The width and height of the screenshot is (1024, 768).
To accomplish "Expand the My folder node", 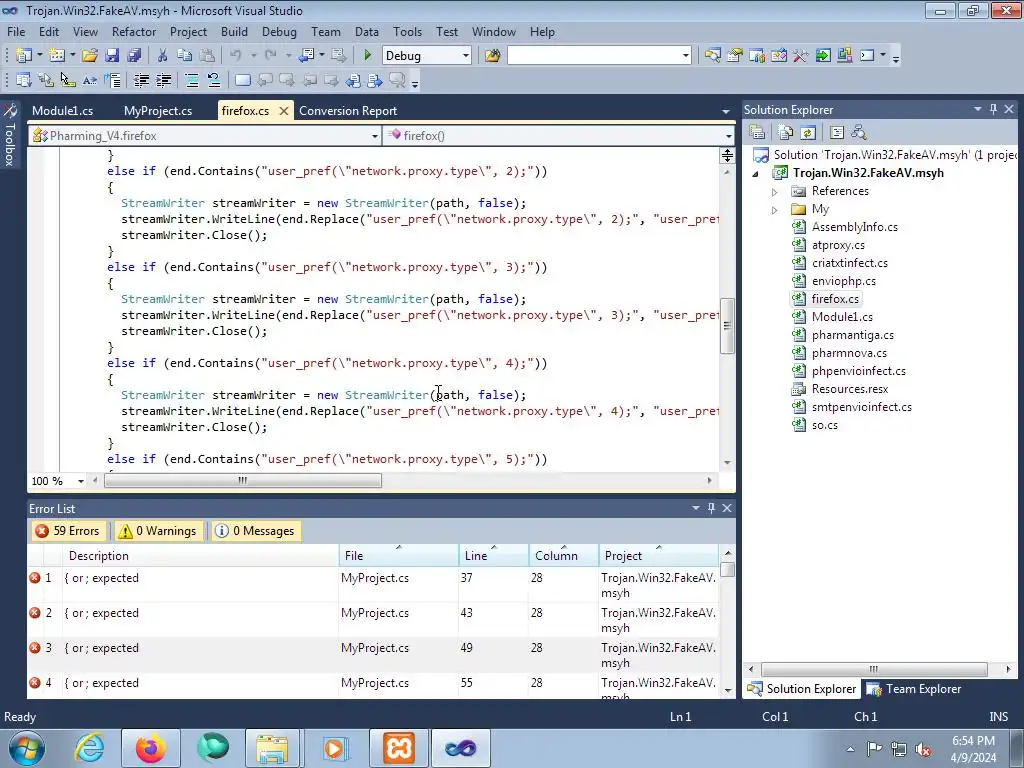I will [x=775, y=210].
